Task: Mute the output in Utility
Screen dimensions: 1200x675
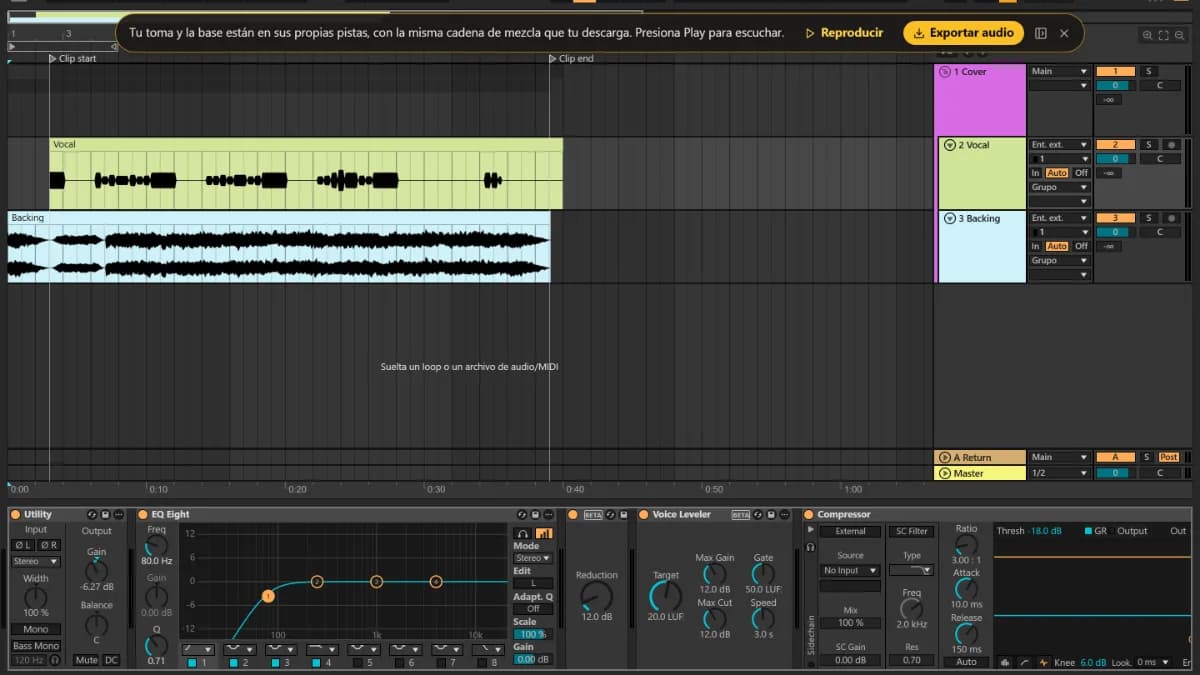Action: (x=87, y=660)
